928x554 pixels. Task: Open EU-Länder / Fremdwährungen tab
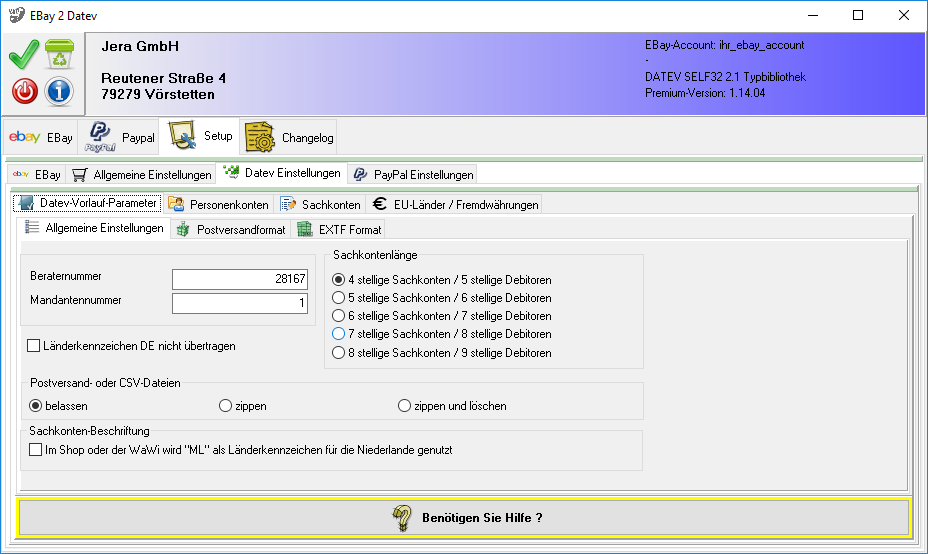(x=455, y=204)
